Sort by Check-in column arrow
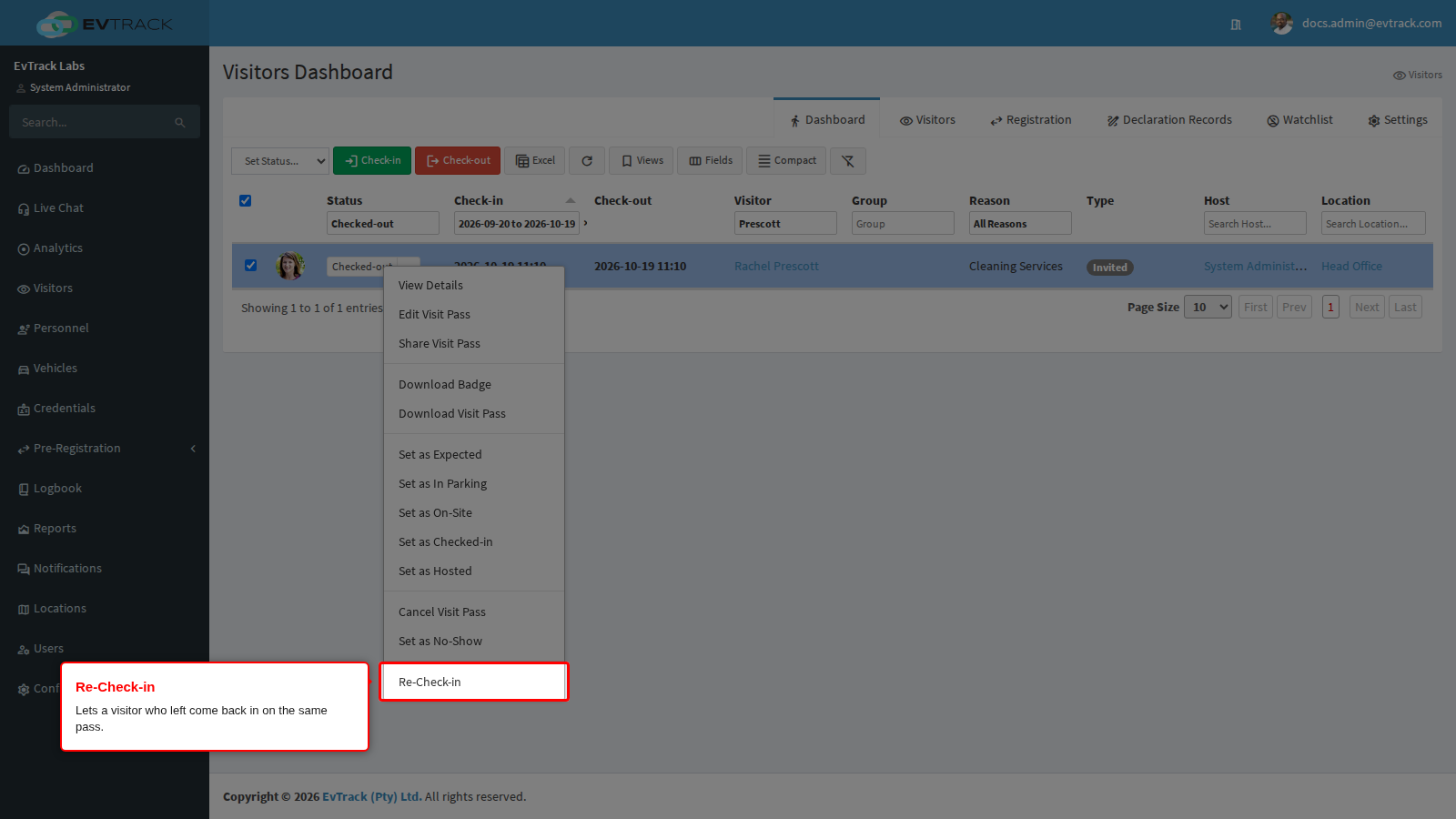This screenshot has height=819, width=1456. point(571,201)
